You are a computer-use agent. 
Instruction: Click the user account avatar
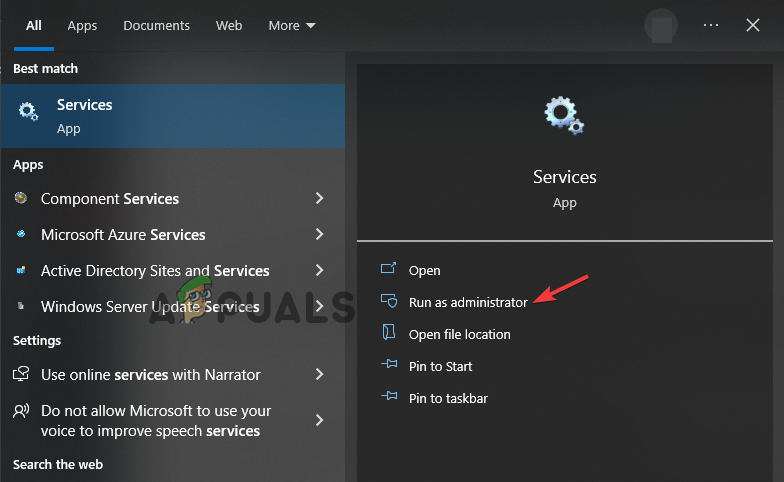click(661, 26)
